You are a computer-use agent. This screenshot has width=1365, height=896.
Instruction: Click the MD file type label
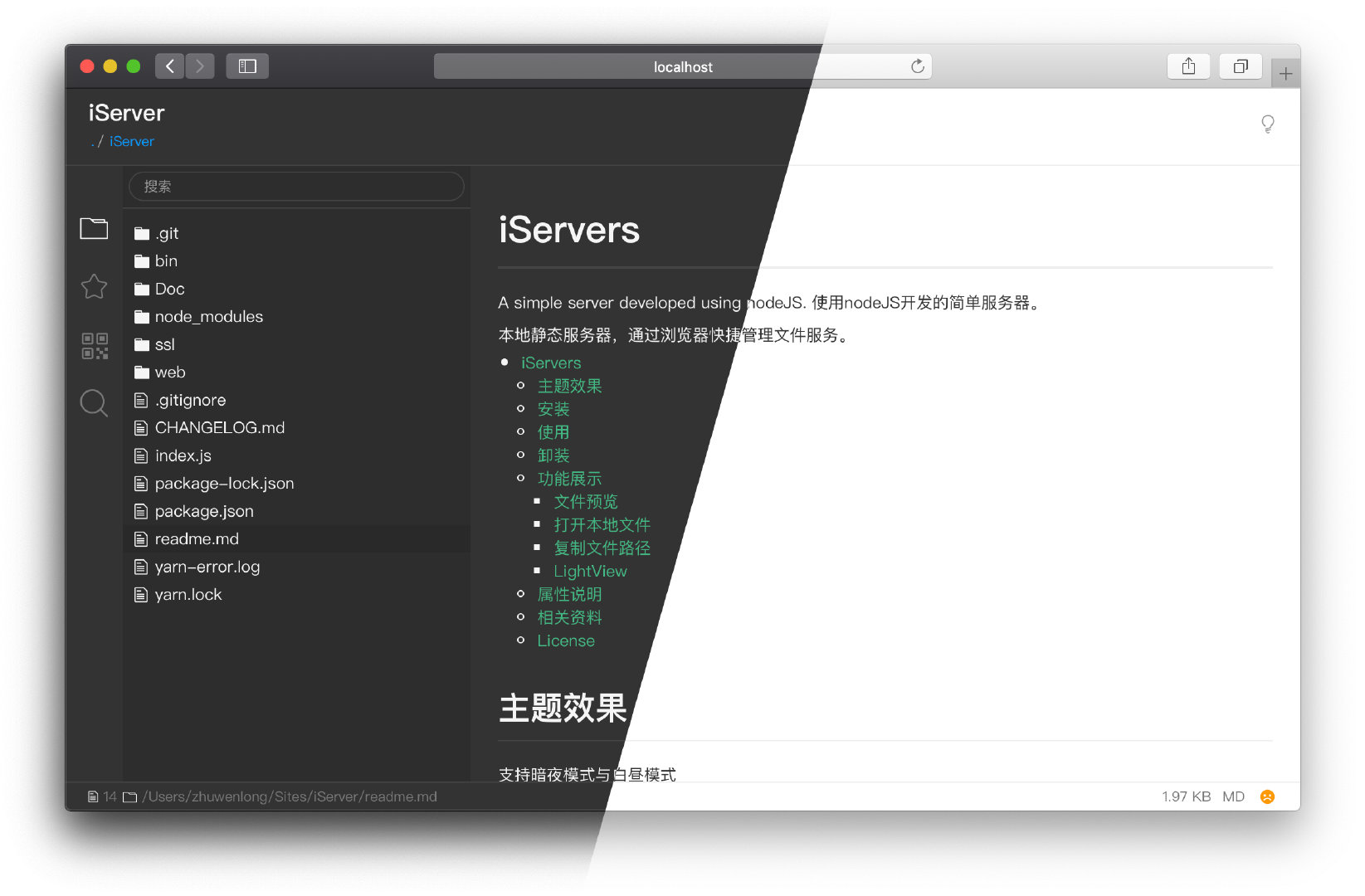click(1233, 796)
